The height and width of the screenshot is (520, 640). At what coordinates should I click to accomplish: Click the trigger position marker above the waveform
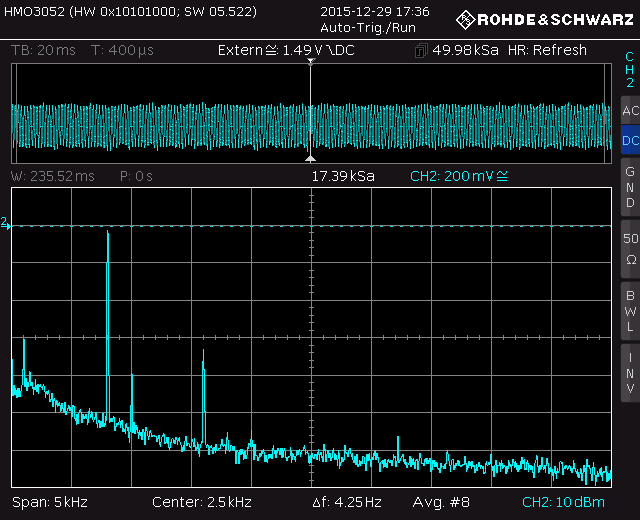click(x=311, y=63)
